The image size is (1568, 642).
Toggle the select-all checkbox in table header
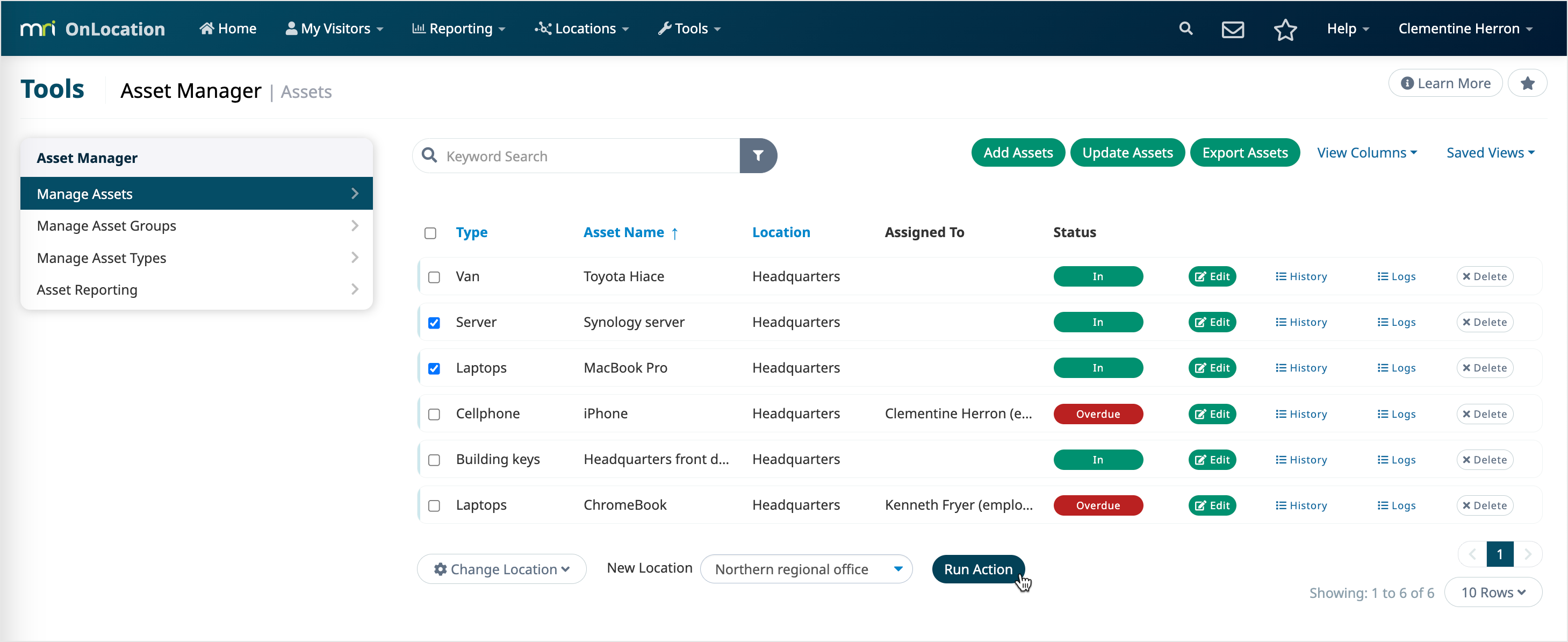tap(430, 233)
